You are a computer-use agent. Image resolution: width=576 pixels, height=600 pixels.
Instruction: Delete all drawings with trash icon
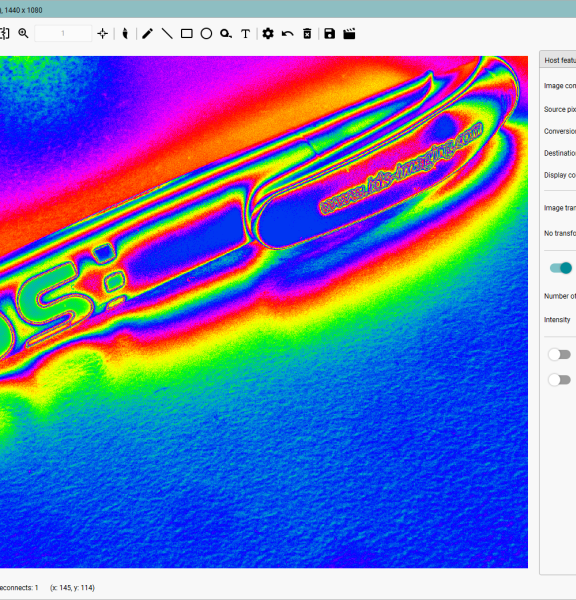click(307, 34)
